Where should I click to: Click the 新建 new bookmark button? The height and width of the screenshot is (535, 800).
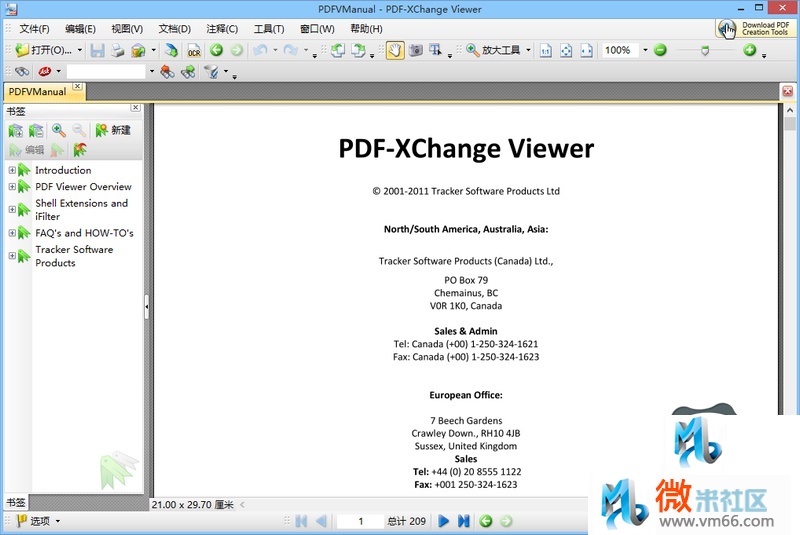pos(113,131)
